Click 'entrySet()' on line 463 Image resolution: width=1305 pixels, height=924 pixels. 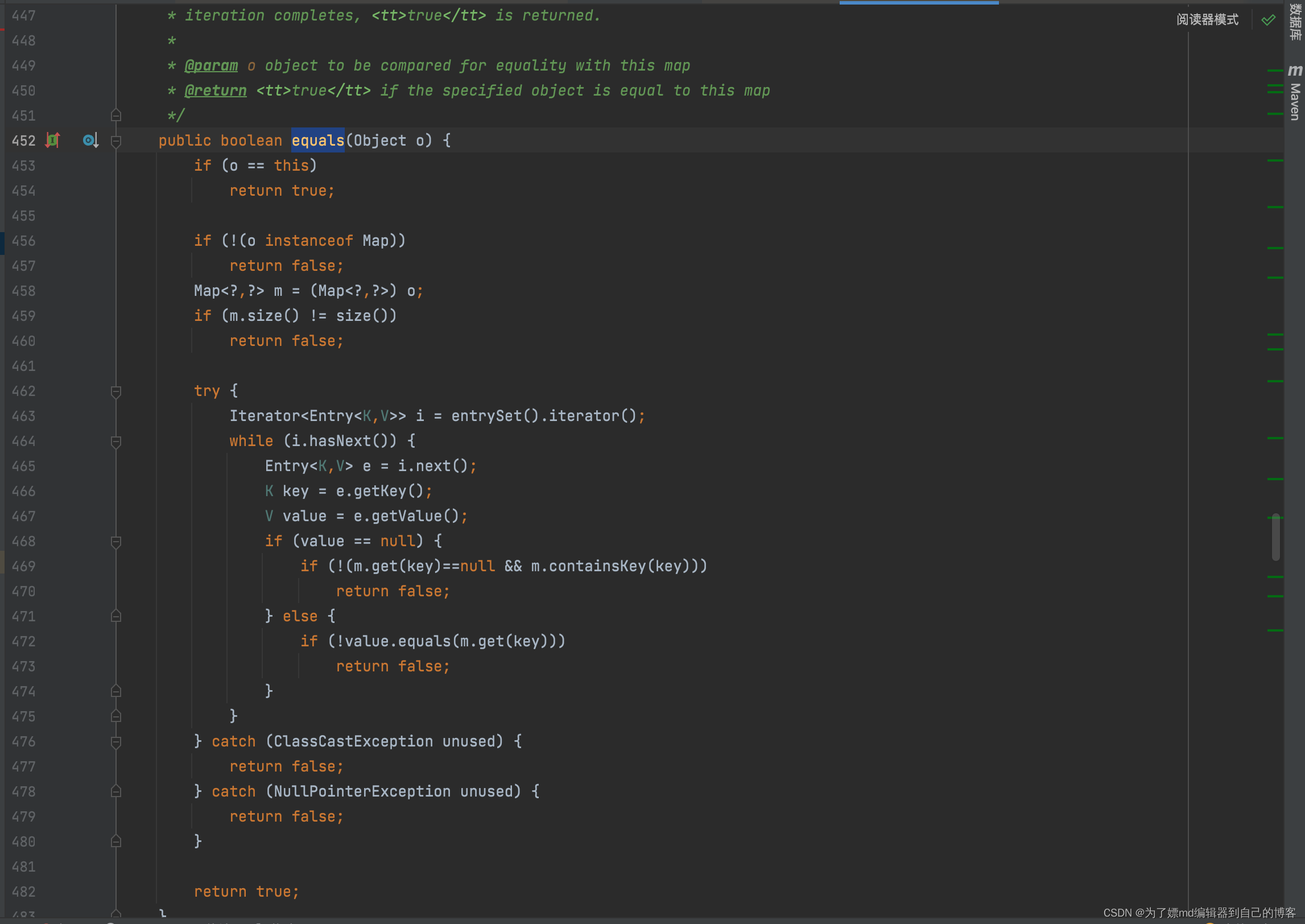click(495, 416)
